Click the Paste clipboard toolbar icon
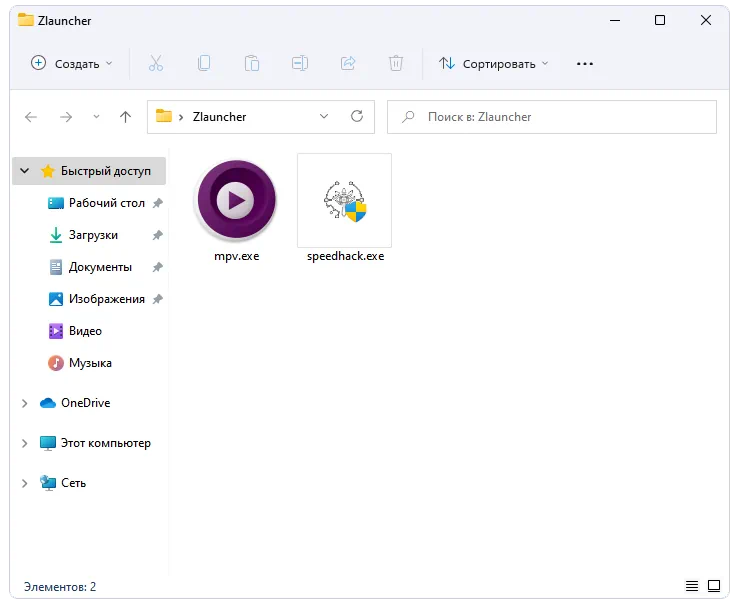The image size is (738, 606). pyautogui.click(x=252, y=63)
